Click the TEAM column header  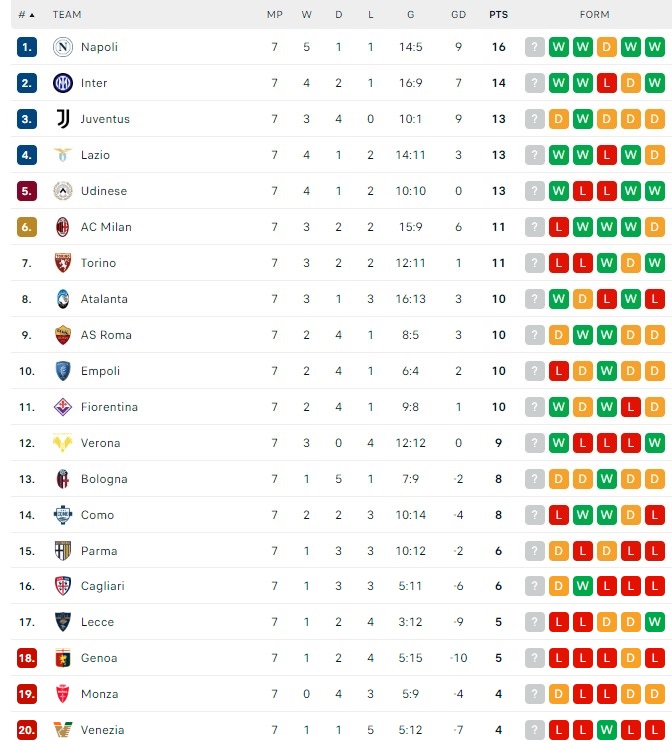coord(67,15)
